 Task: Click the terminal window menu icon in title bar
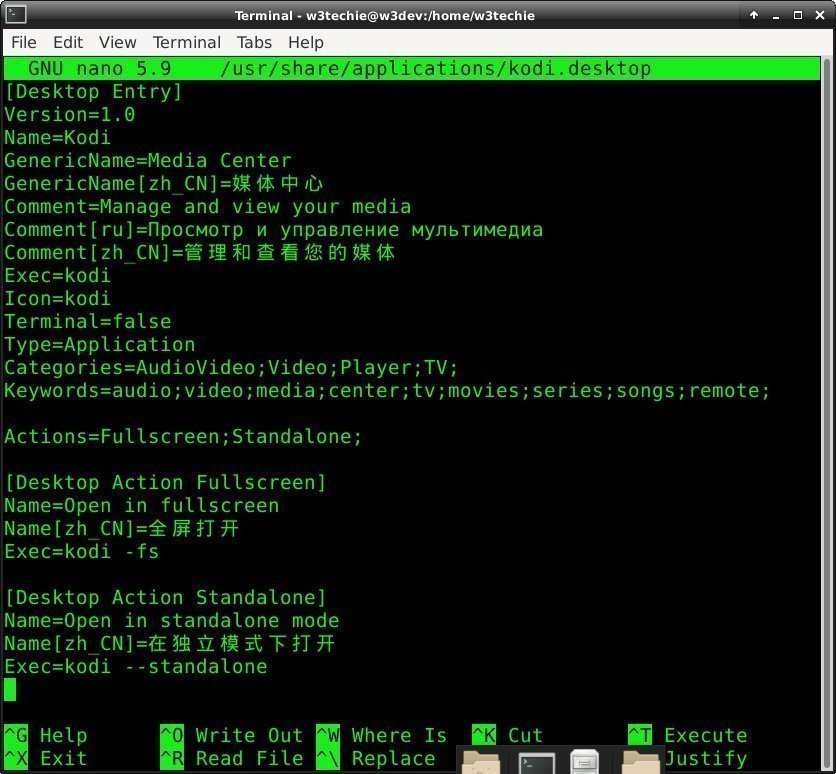point(16,15)
